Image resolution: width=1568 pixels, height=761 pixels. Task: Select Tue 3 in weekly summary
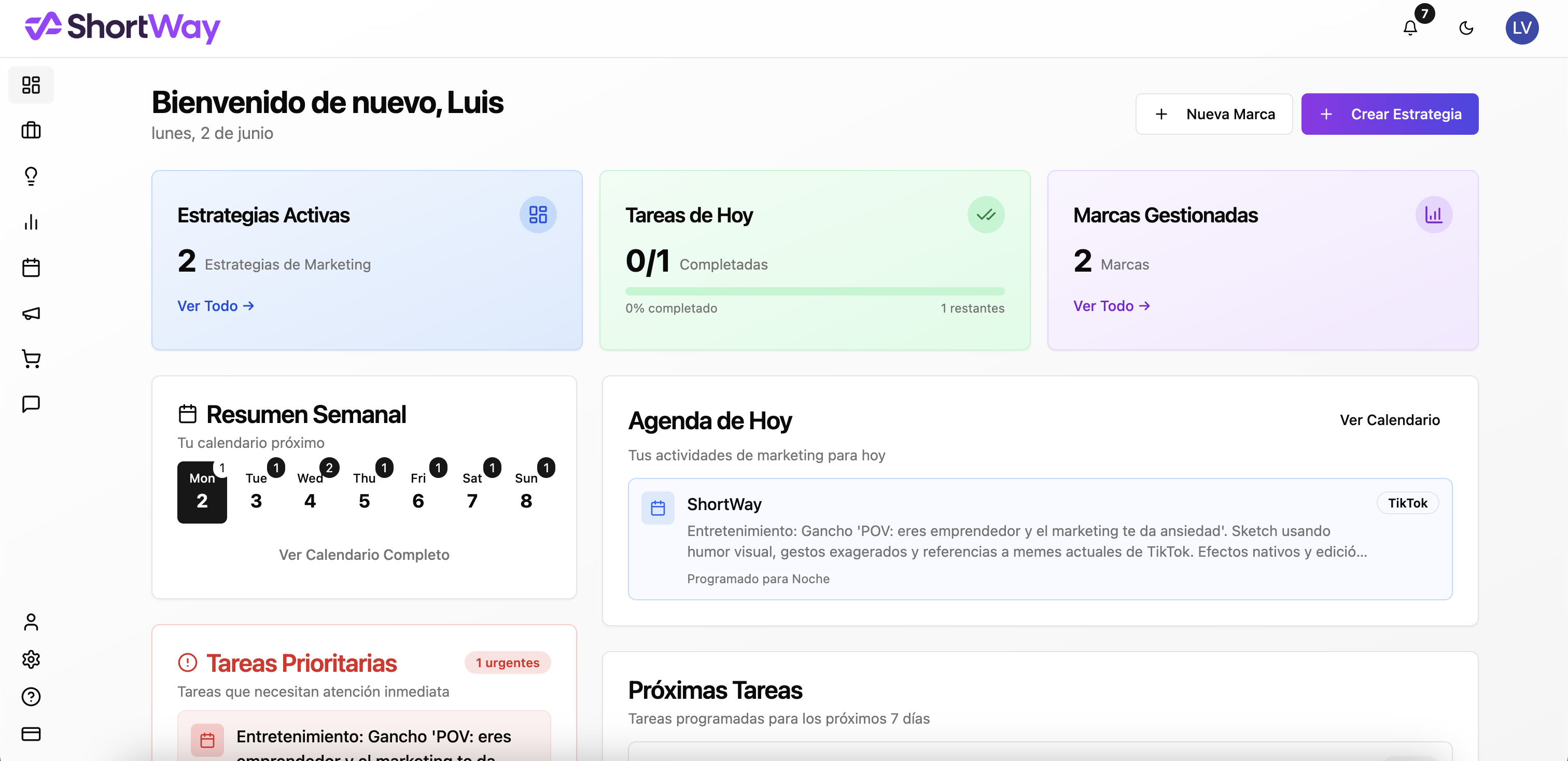tap(256, 491)
